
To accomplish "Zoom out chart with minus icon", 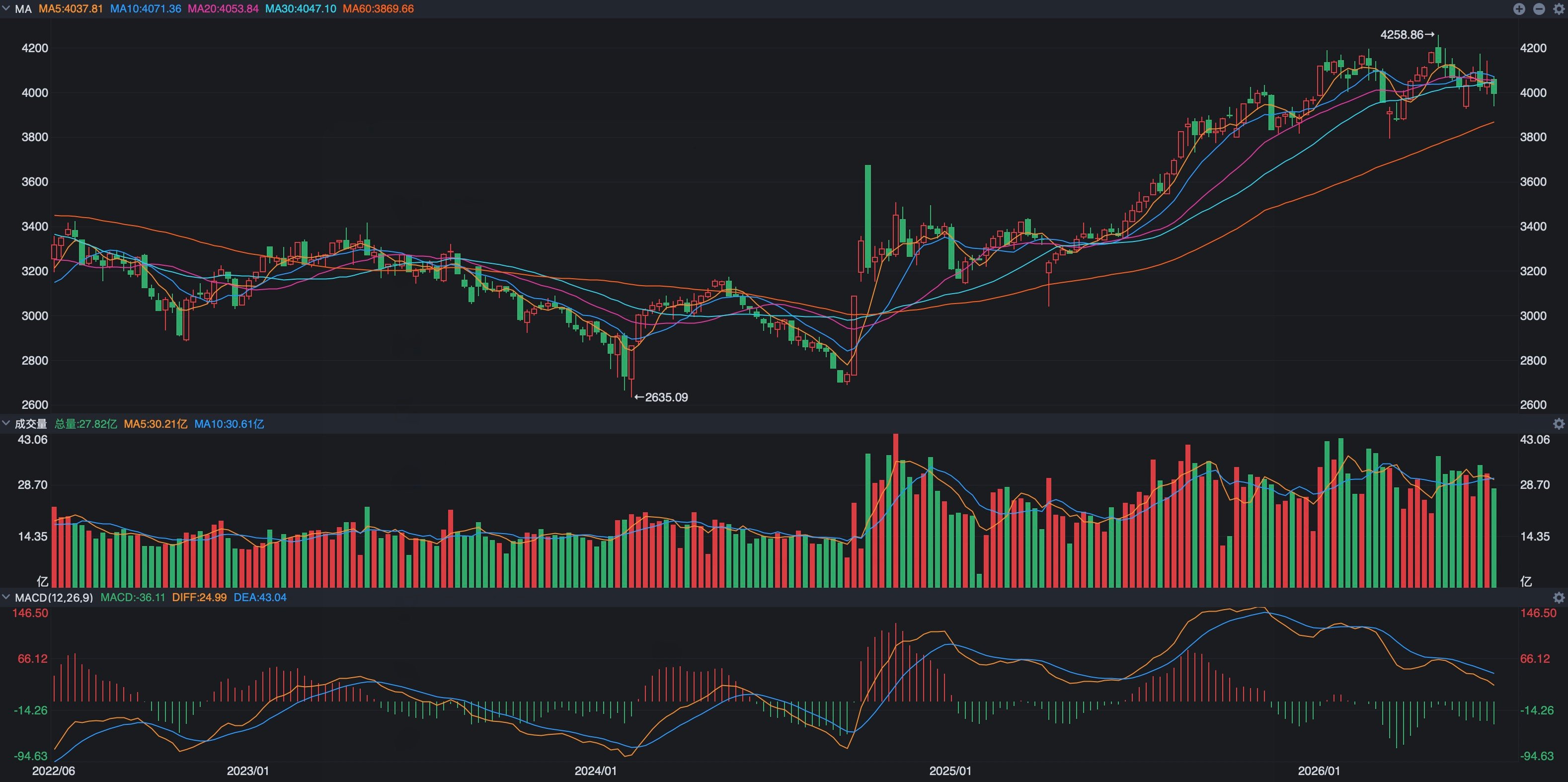I will click(x=1539, y=8).
